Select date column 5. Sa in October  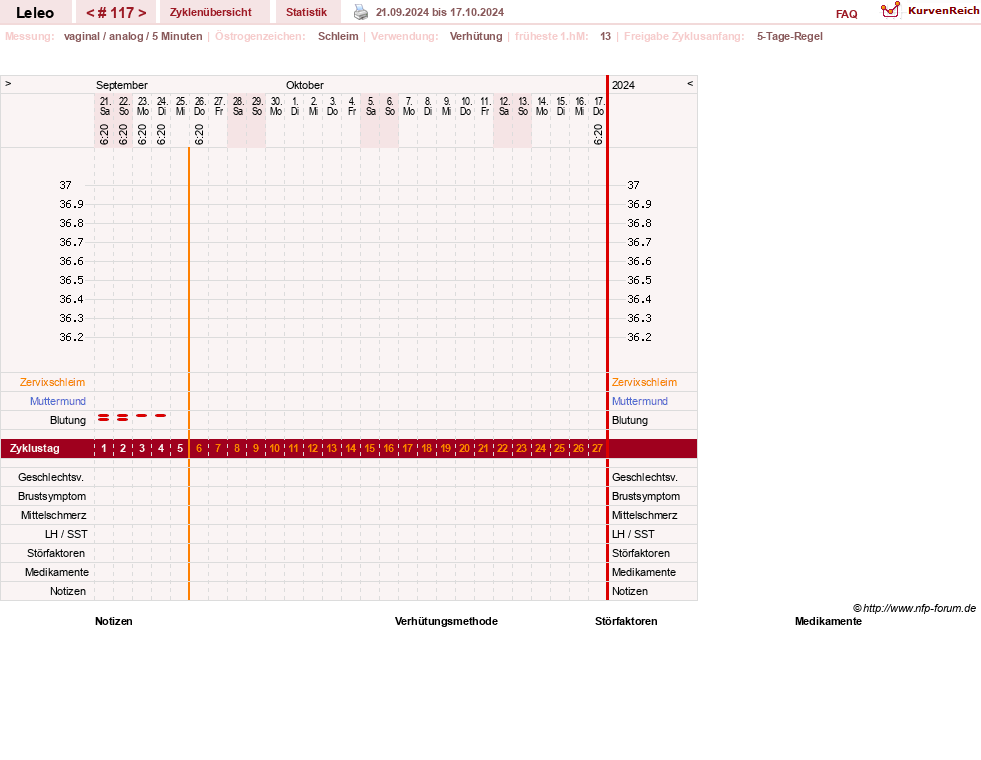[x=371, y=106]
